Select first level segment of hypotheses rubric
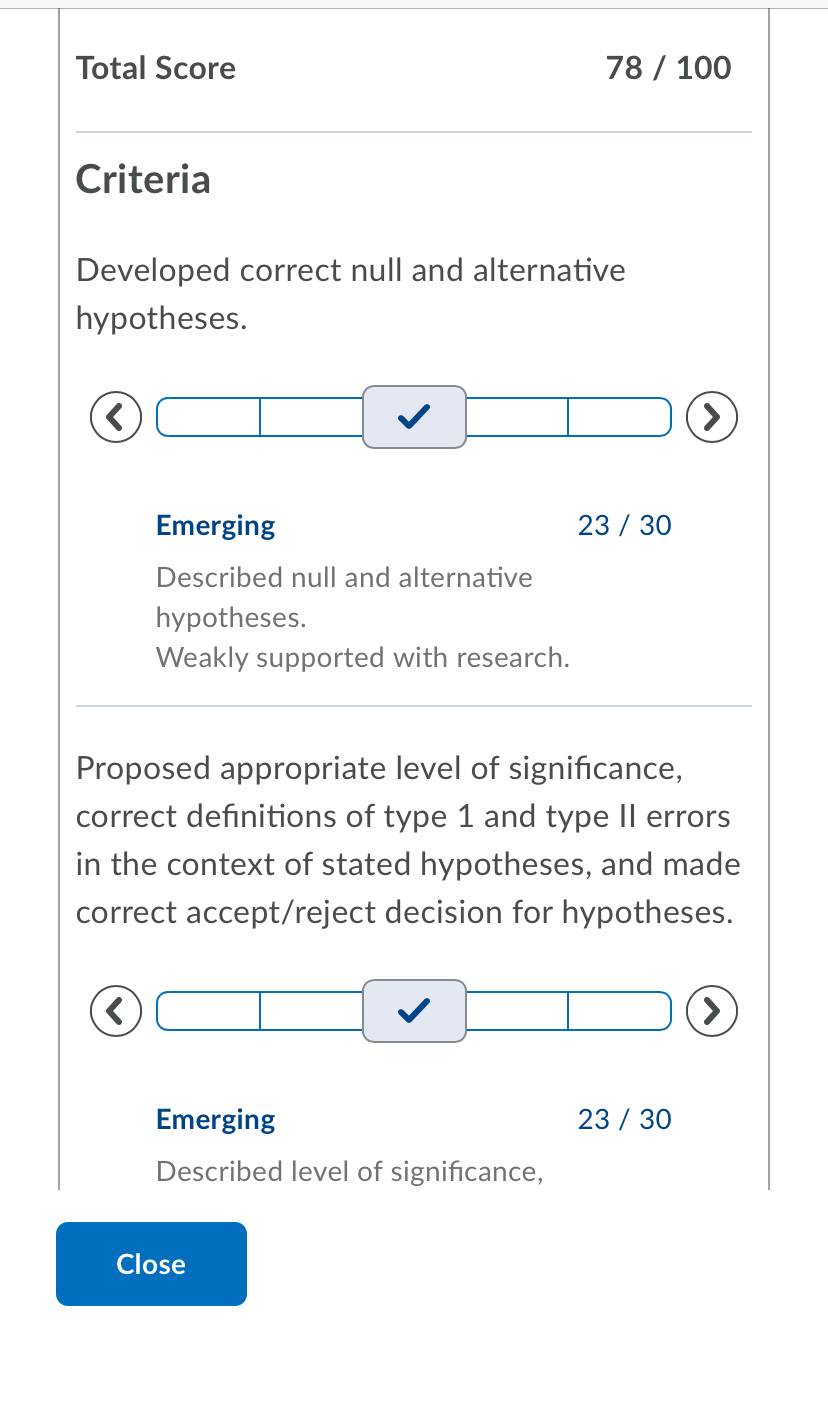The width and height of the screenshot is (828, 1426). coord(209,417)
